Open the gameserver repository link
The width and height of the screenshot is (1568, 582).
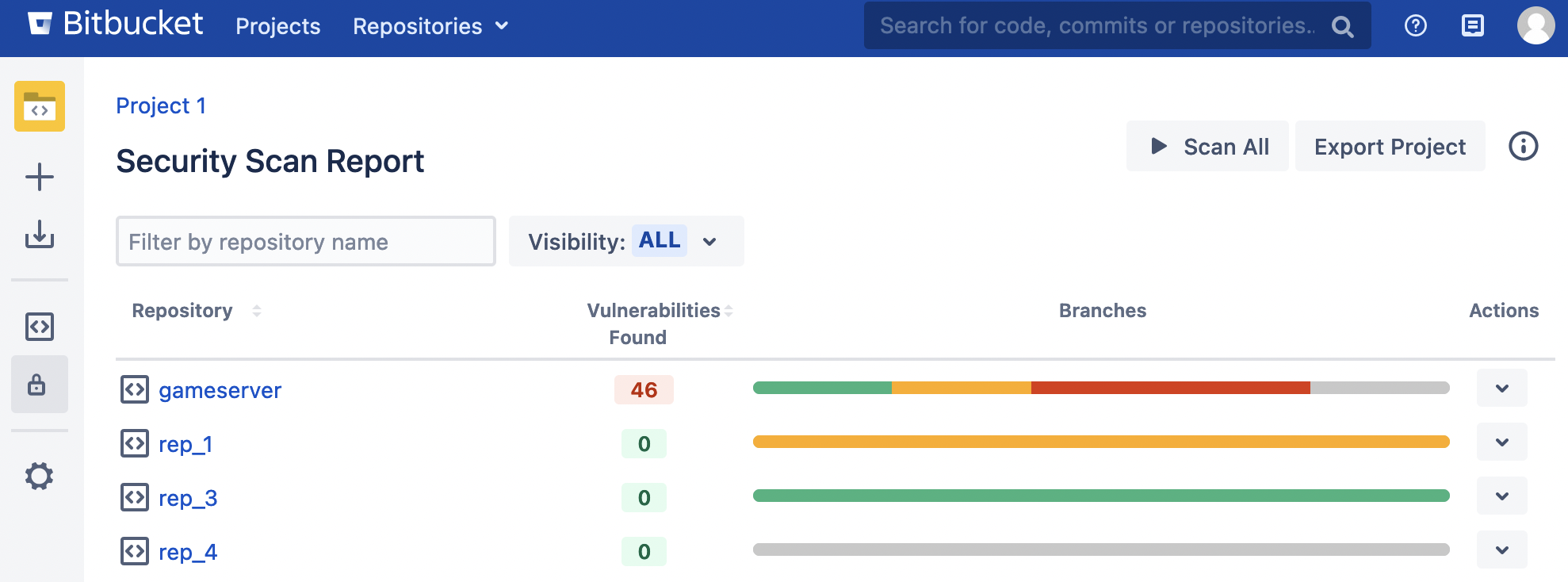coord(220,390)
